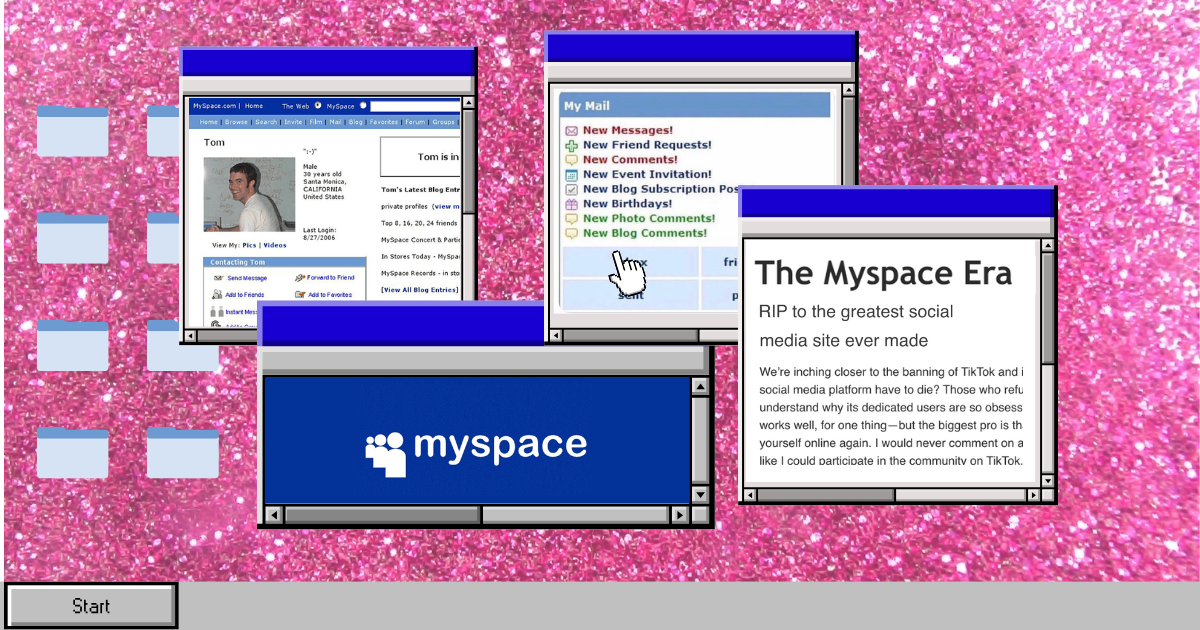Click the Send Message envelope icon
1200x630 pixels.
click(x=219, y=278)
